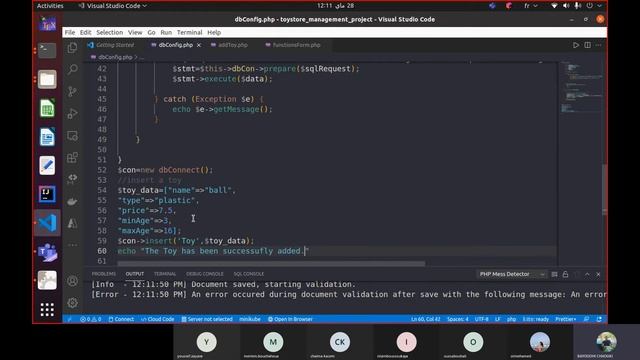Open the Help menu

point(214,32)
